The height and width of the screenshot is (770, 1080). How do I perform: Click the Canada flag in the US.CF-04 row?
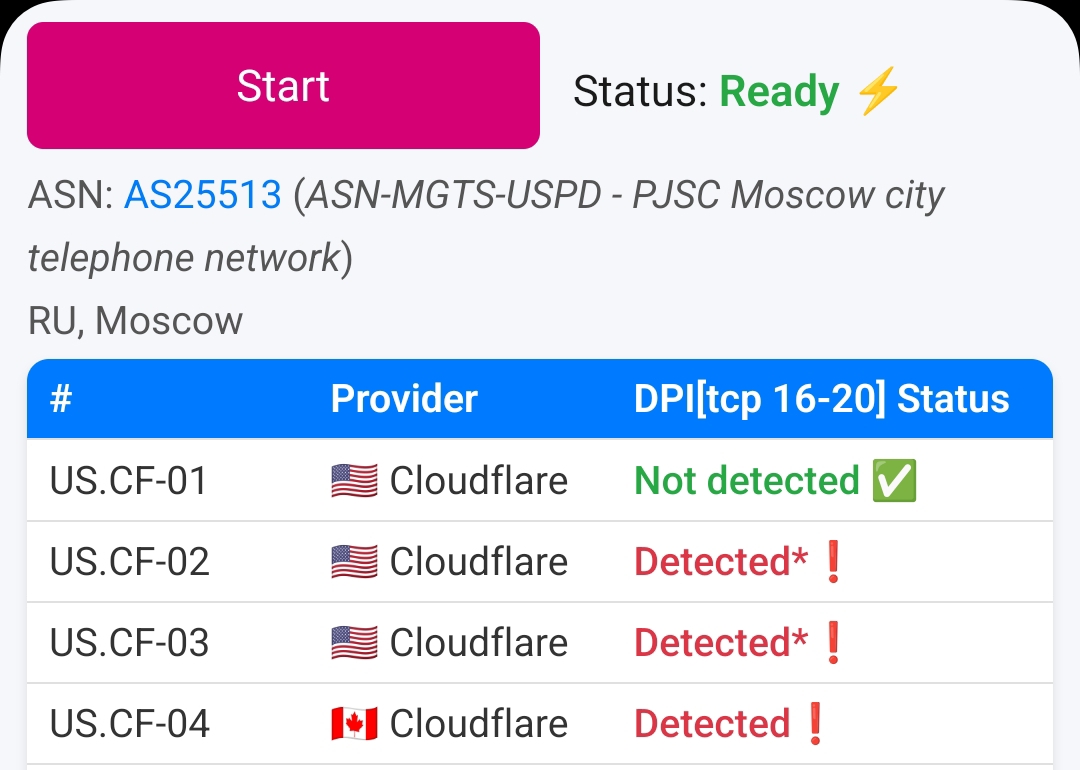tap(354, 724)
